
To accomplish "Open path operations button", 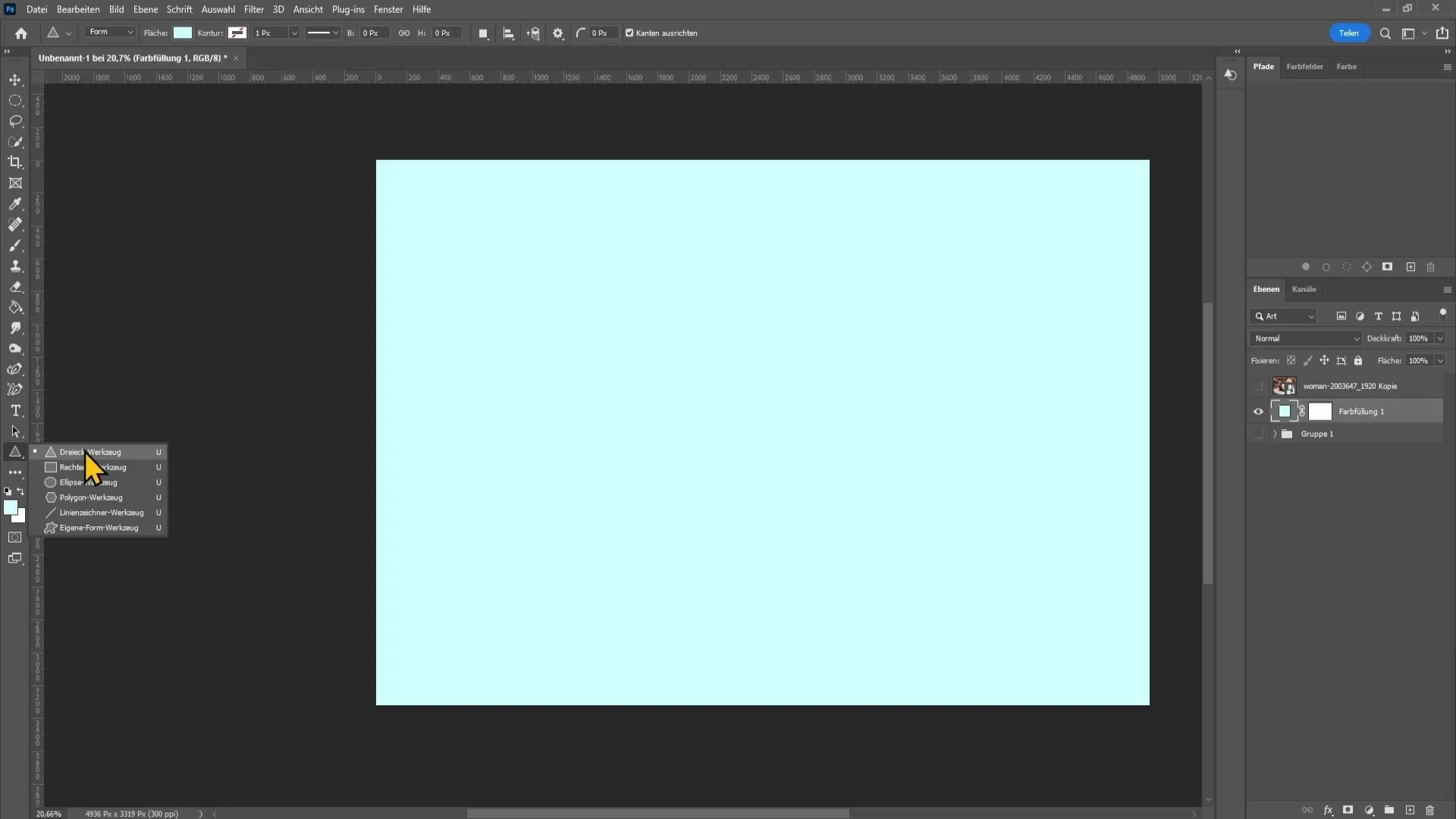I will (483, 33).
